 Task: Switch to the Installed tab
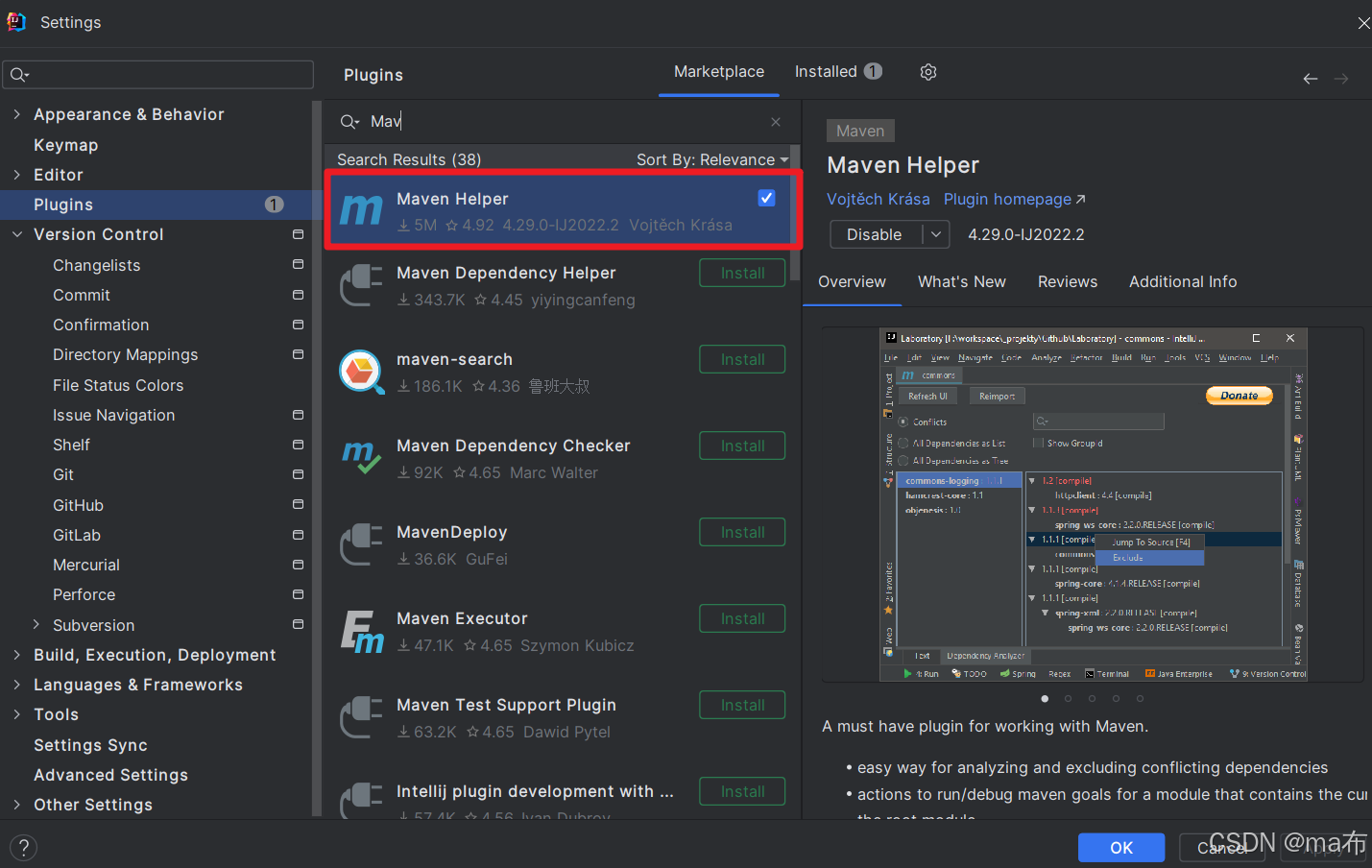837,72
